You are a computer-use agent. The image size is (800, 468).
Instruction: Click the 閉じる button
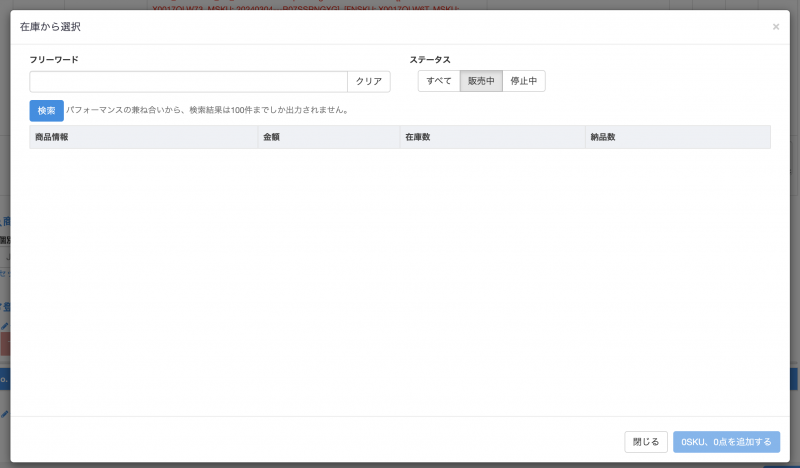click(x=646, y=442)
